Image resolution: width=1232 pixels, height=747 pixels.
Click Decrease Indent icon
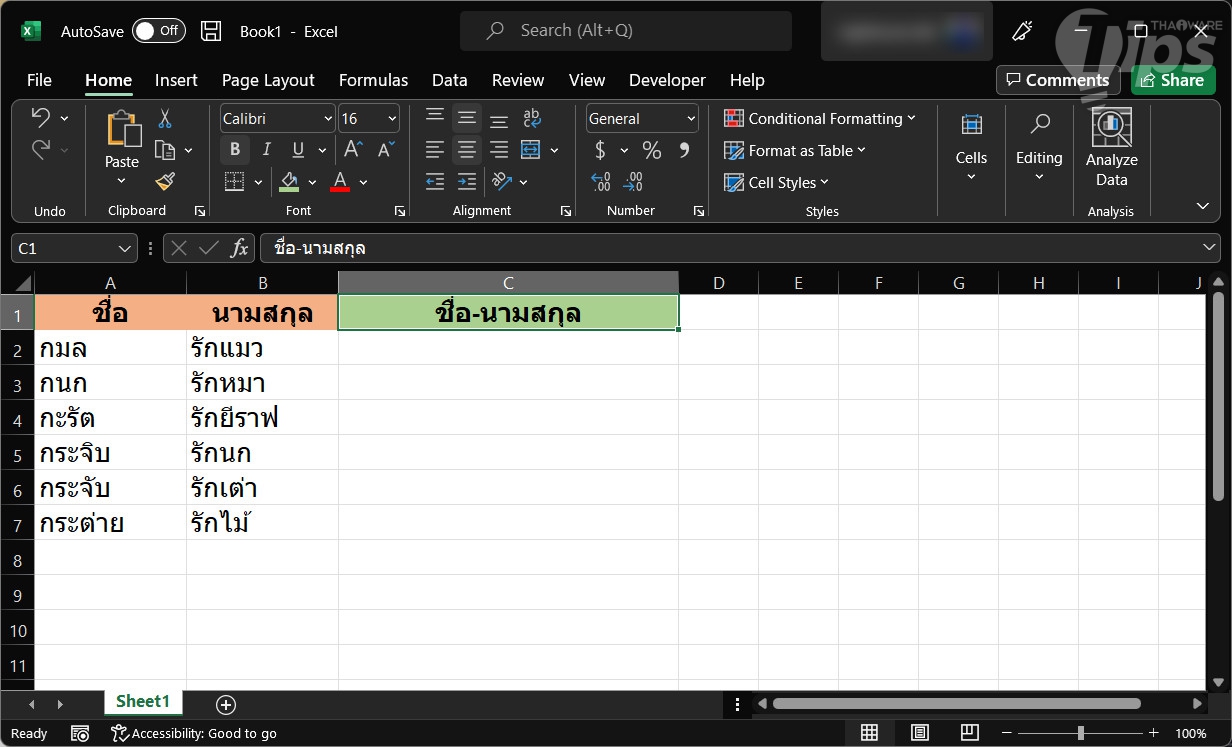pyautogui.click(x=434, y=182)
